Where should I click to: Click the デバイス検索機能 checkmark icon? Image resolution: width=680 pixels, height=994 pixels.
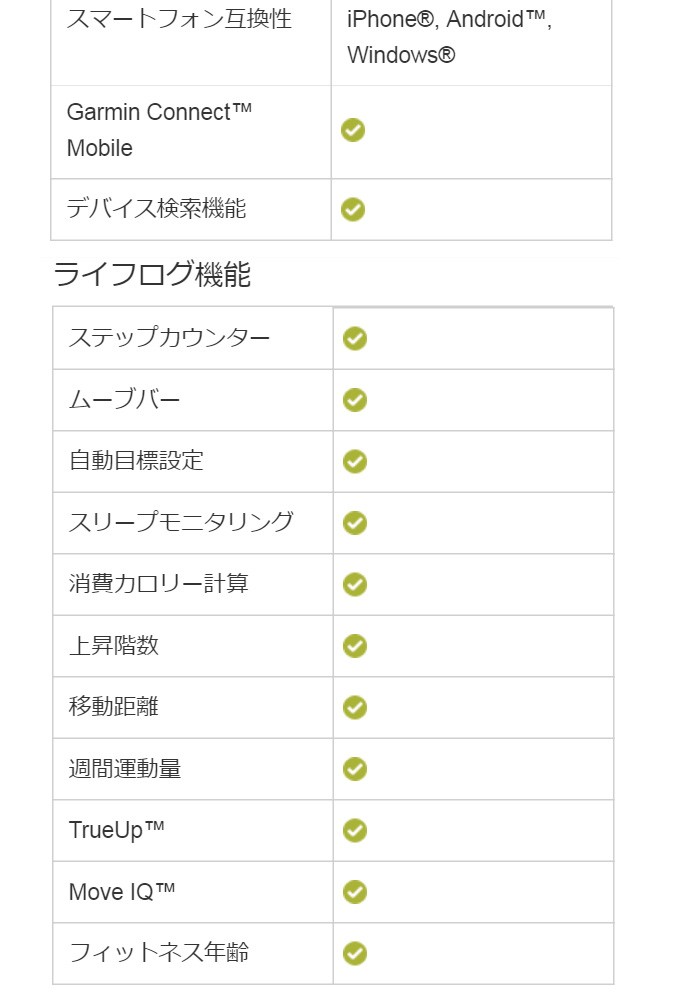click(x=353, y=209)
